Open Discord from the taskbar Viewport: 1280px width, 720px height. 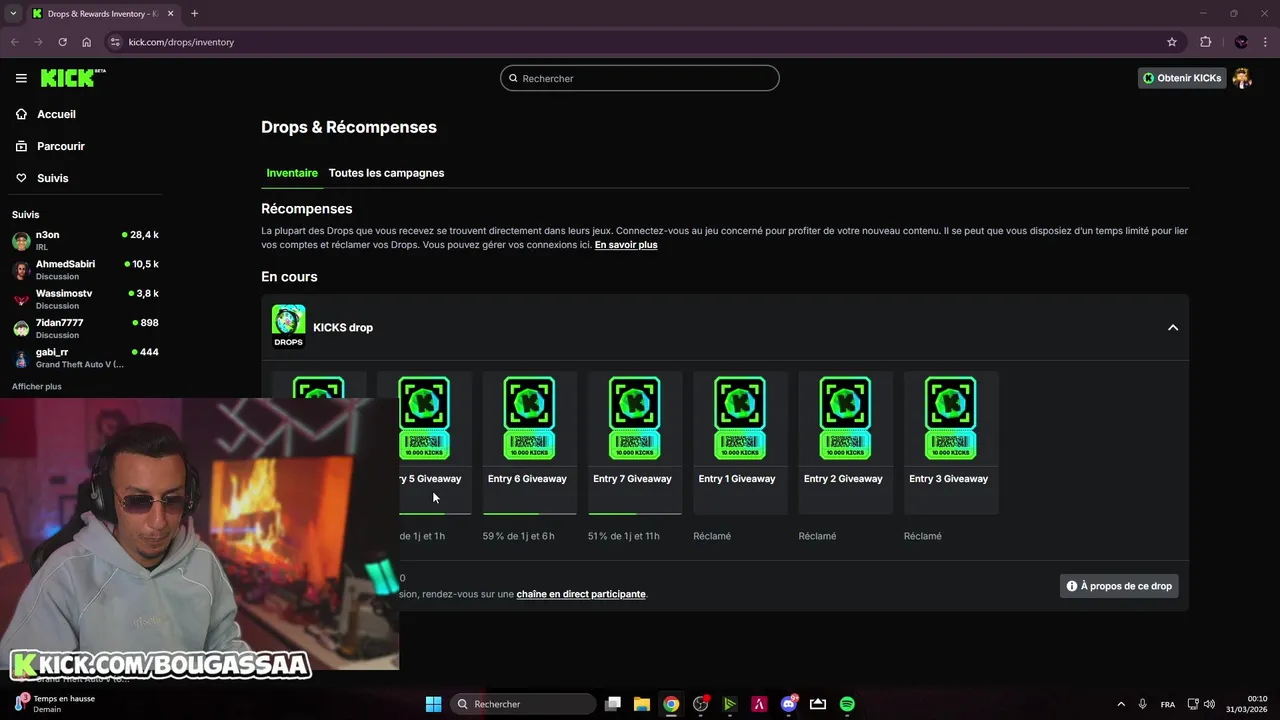(x=789, y=704)
